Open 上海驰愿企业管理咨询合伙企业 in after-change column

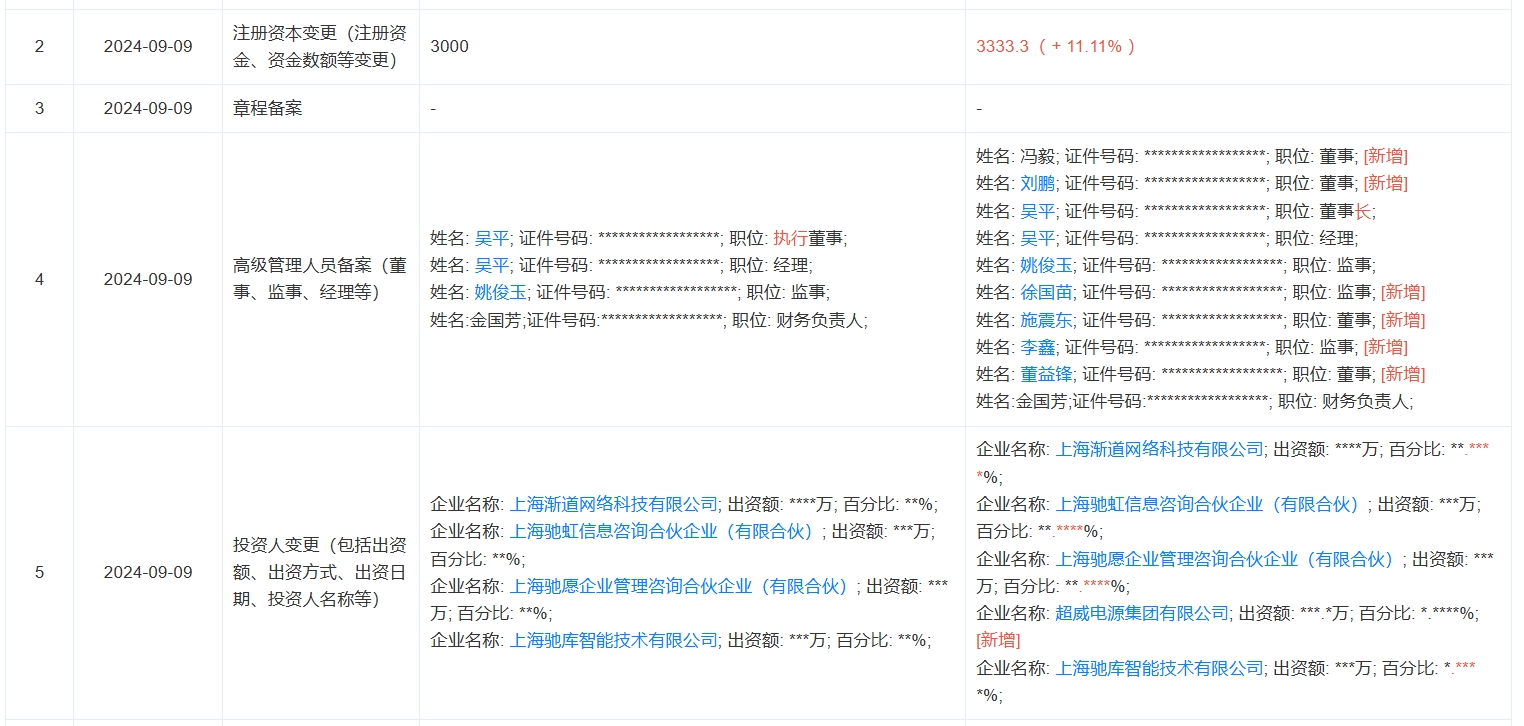[1230, 559]
